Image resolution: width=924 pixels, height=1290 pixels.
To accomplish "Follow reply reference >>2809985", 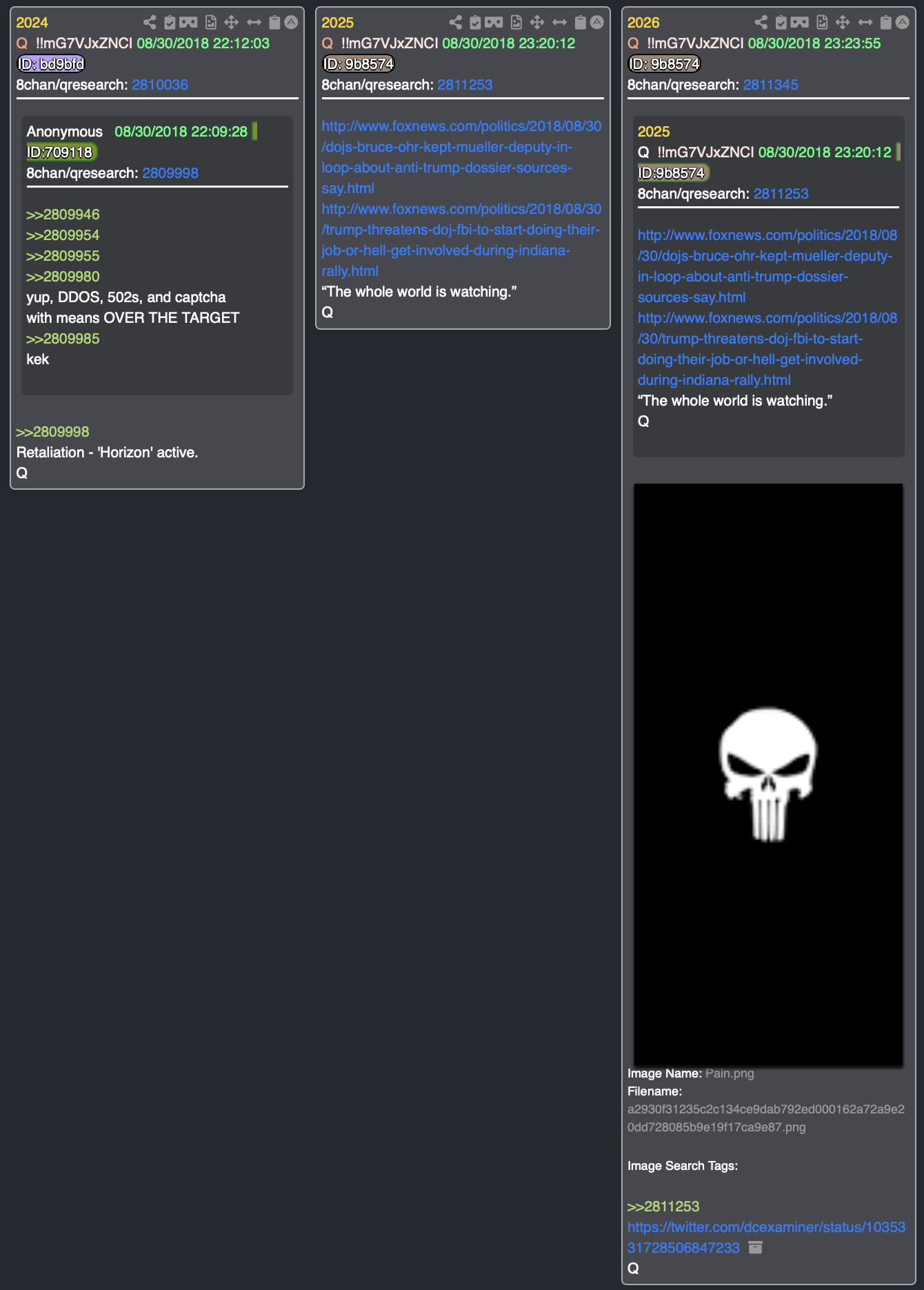I will (x=63, y=339).
